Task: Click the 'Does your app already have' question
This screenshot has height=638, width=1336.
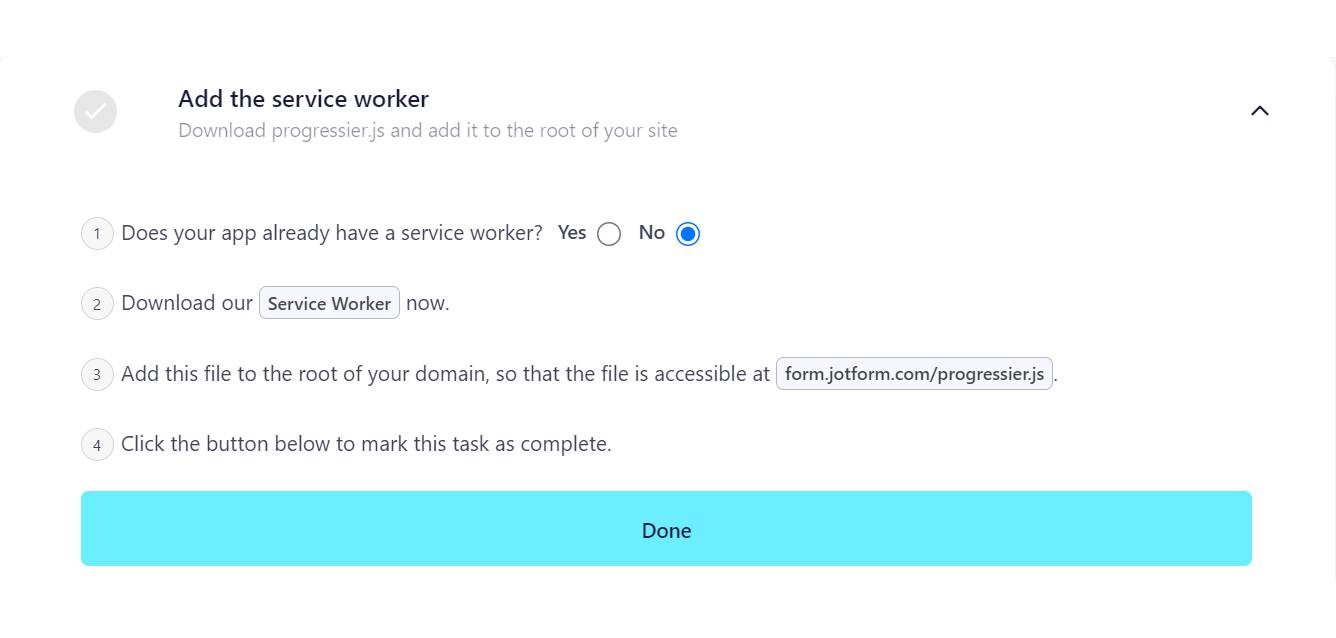Action: 331,233
